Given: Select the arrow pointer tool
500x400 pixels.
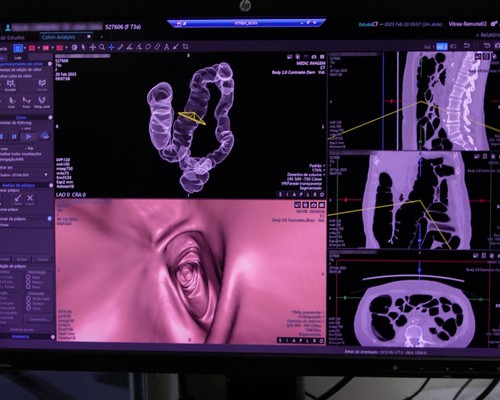Looking at the screenshot, I should coord(83,47).
